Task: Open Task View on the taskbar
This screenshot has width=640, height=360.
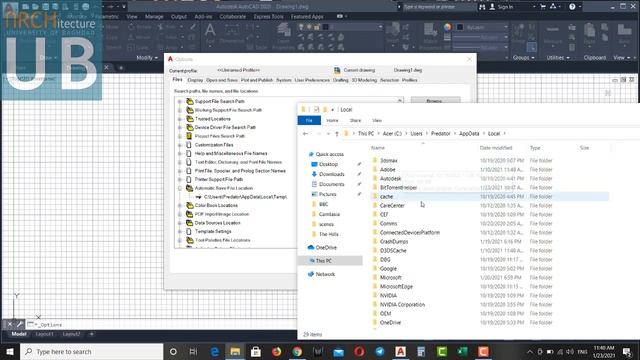Action: (x=193, y=351)
